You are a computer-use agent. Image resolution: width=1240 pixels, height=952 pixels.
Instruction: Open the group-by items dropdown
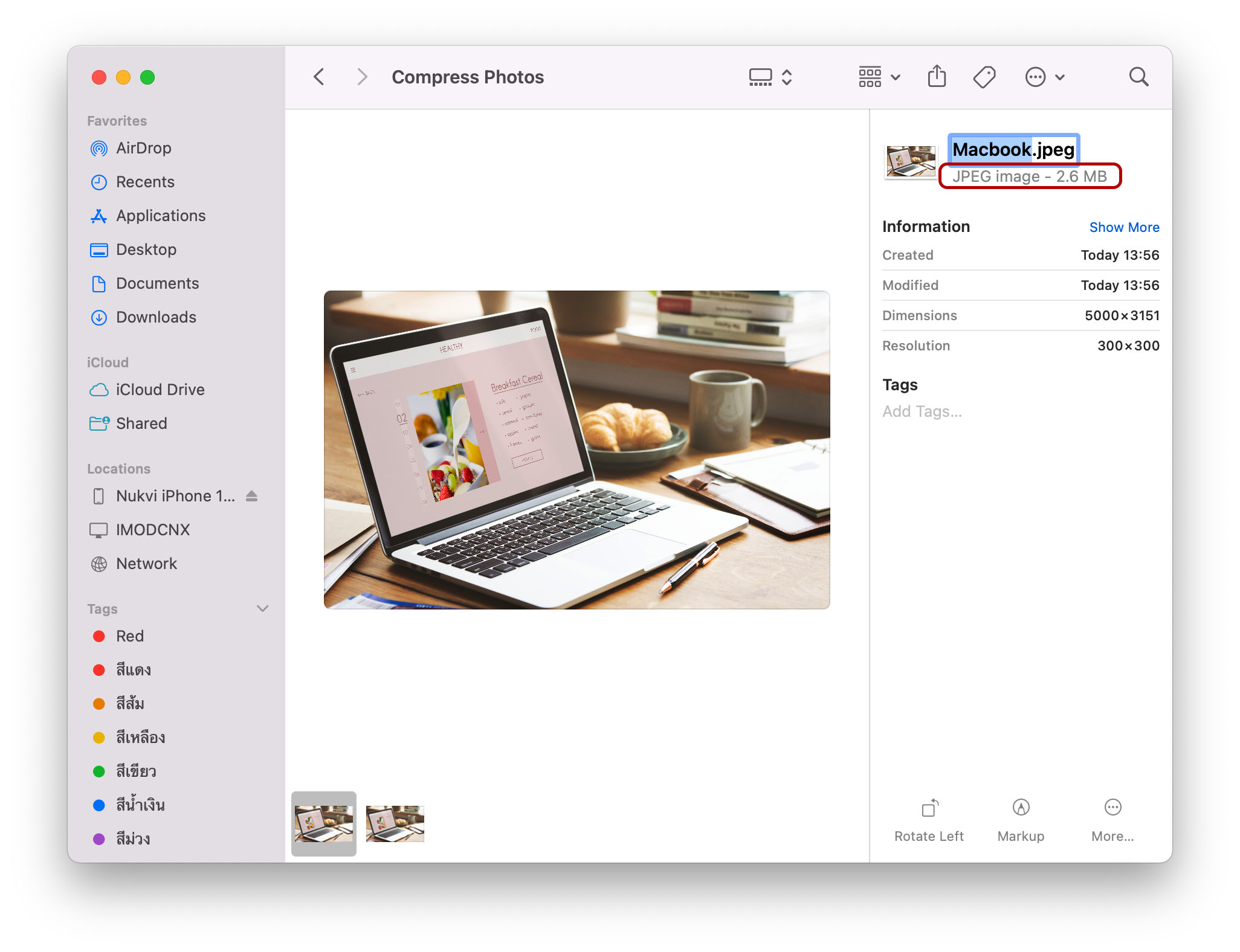879,77
